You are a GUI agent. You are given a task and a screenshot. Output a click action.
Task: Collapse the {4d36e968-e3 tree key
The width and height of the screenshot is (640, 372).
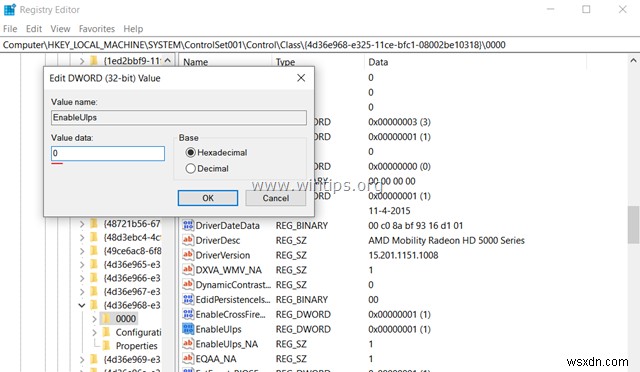coord(82,305)
